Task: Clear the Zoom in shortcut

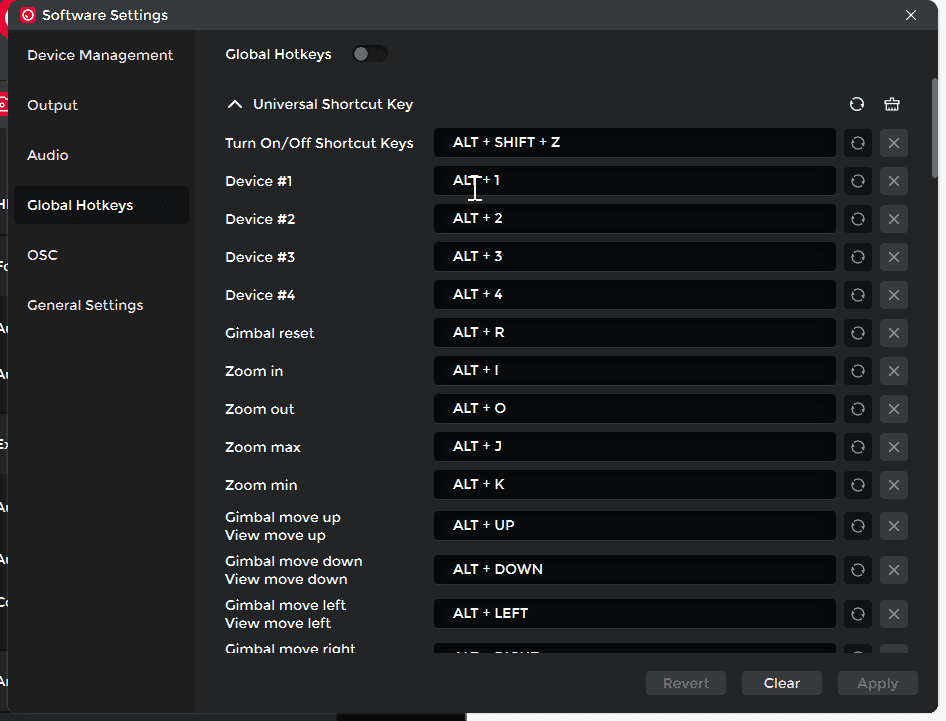Action: (x=893, y=371)
